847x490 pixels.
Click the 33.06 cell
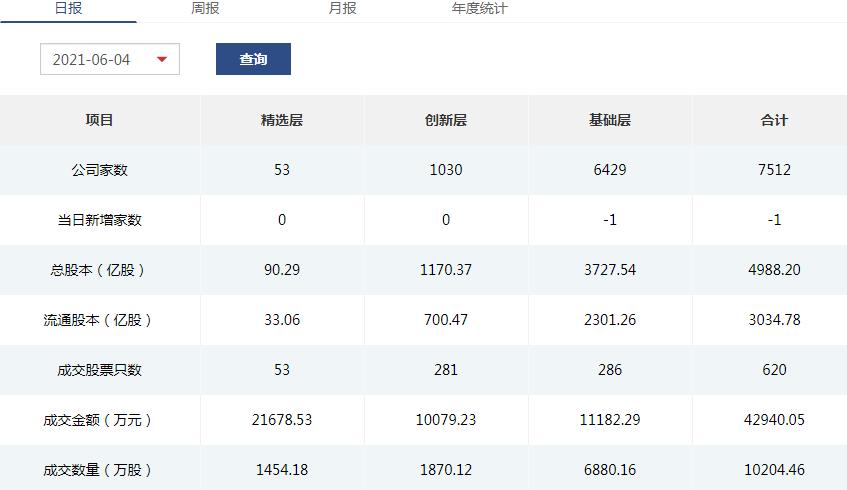282,320
